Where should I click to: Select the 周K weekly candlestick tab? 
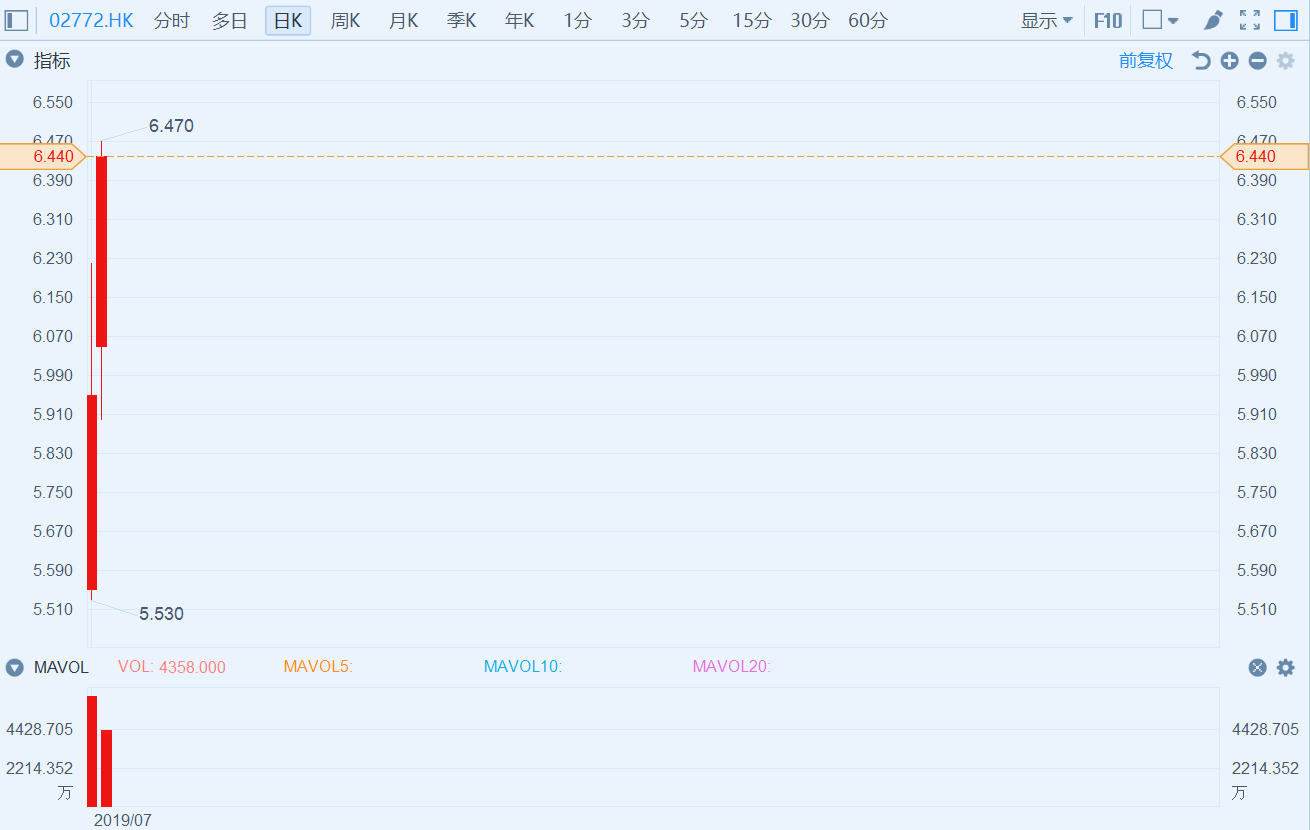345,20
